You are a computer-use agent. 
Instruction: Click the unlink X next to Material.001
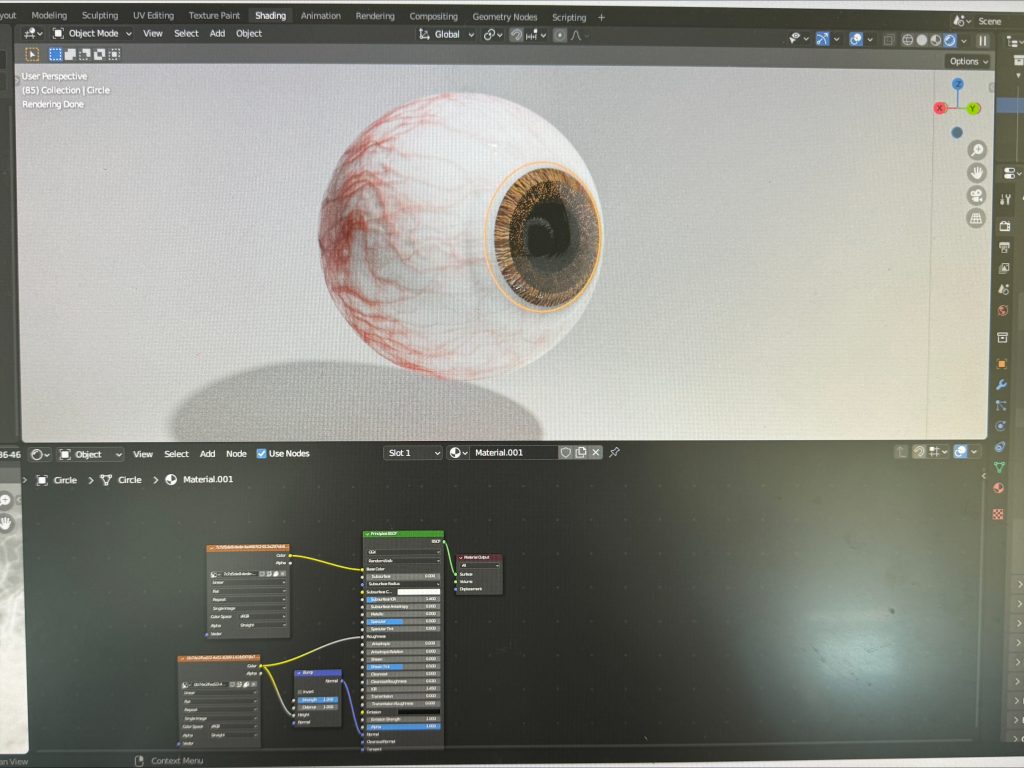596,453
